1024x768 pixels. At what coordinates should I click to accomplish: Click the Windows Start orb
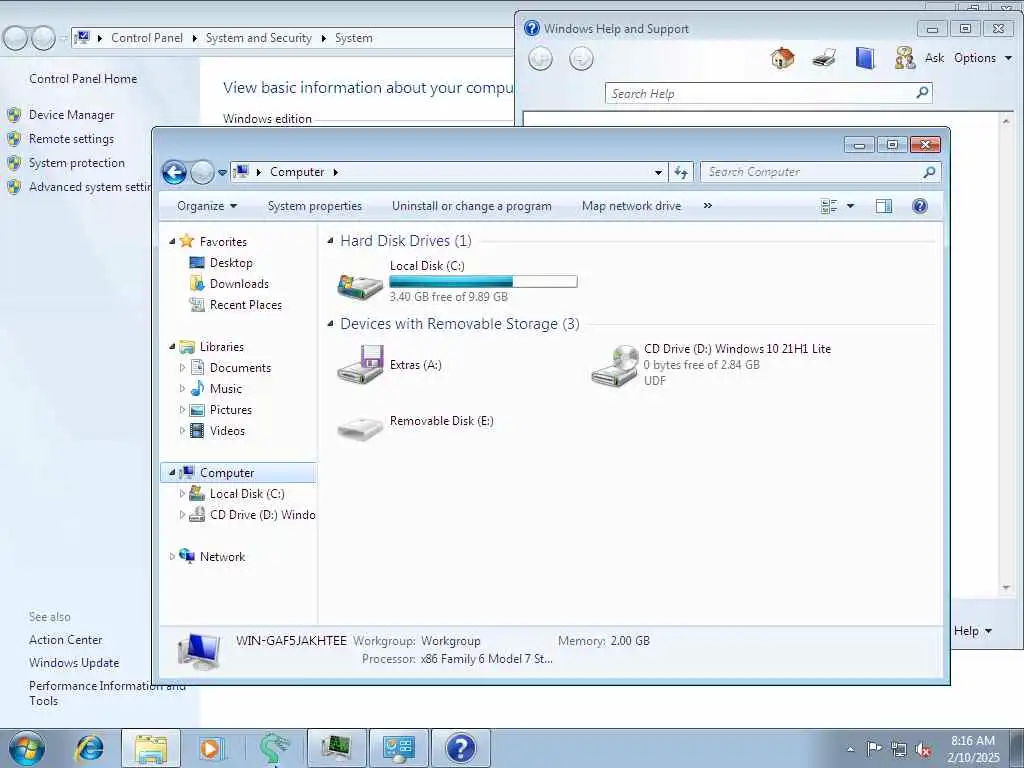click(27, 748)
